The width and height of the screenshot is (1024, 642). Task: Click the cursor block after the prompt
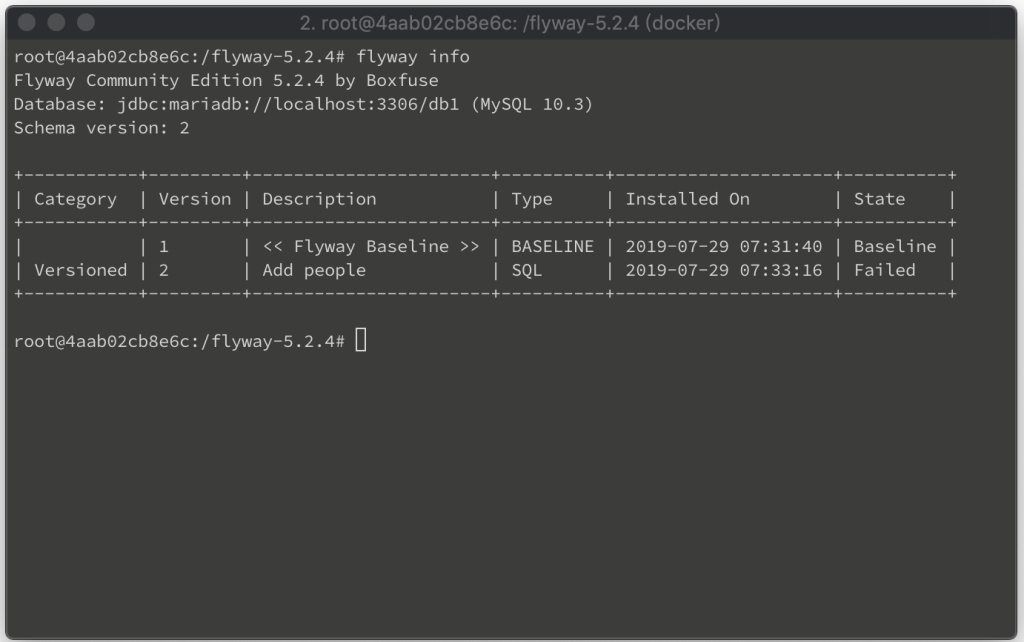point(361,340)
